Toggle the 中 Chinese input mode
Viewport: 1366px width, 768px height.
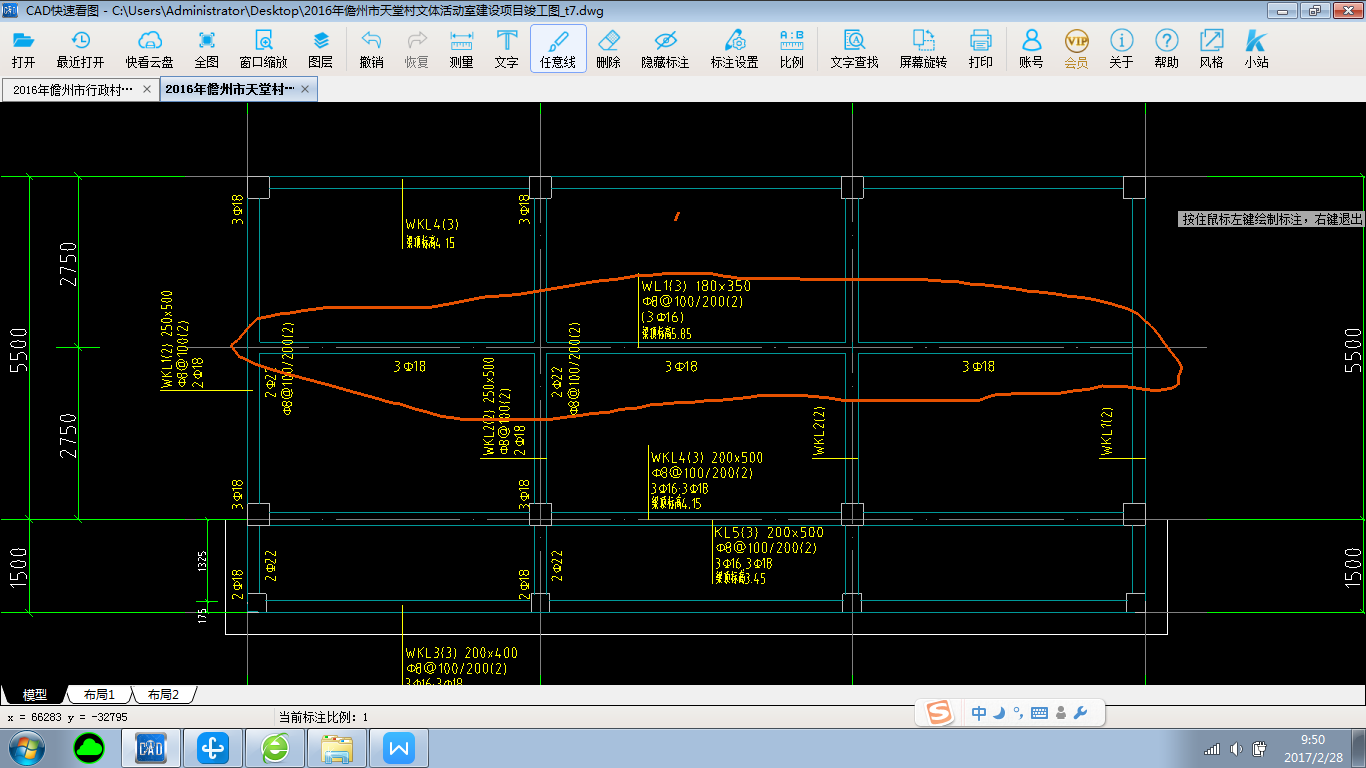click(x=979, y=713)
